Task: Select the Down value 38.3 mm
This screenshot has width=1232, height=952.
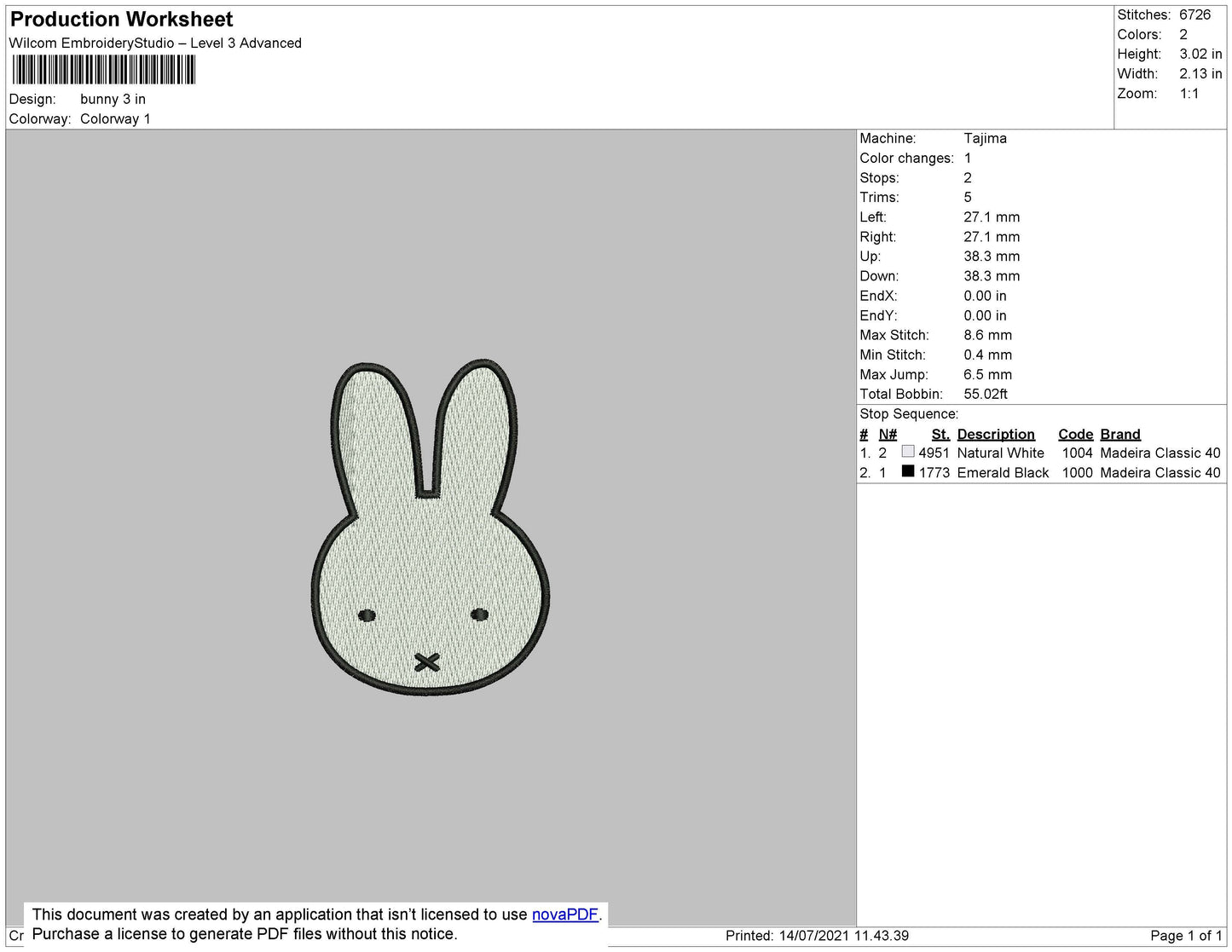Action: tap(992, 276)
